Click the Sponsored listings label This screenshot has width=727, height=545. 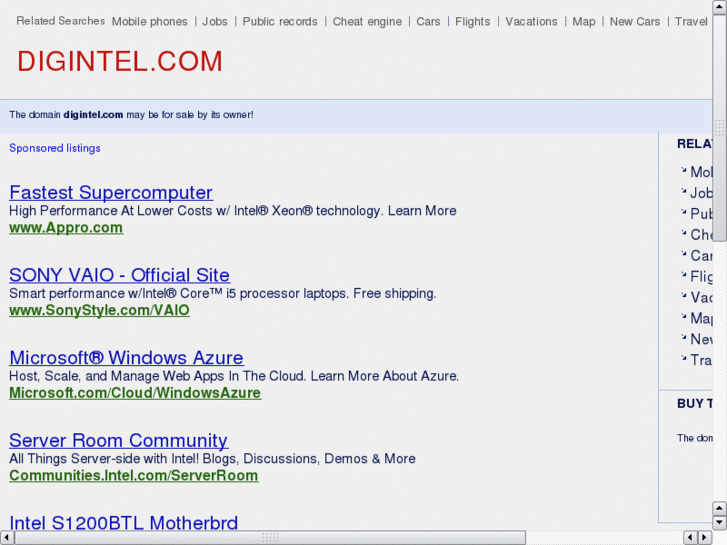coord(55,148)
